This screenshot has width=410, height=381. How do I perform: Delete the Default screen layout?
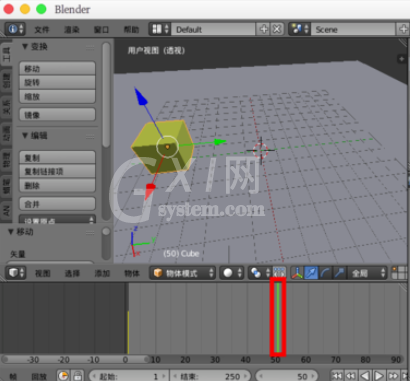(277, 29)
